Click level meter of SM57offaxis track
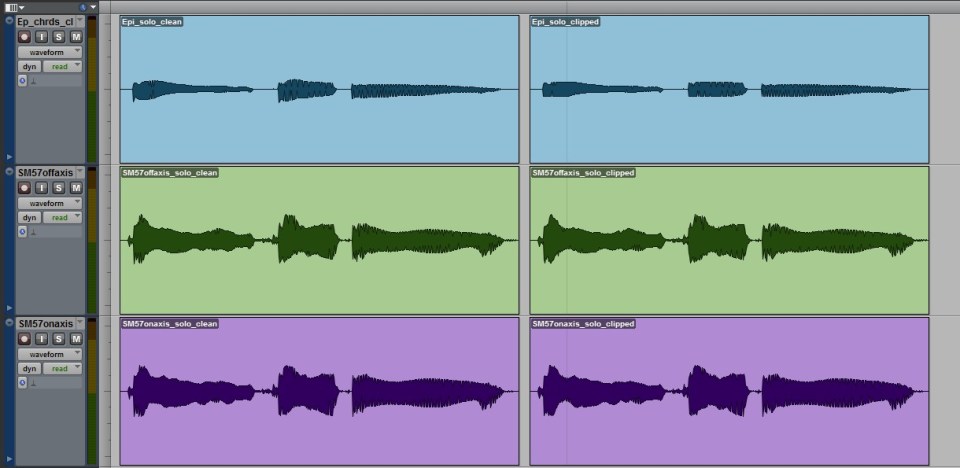 92,240
